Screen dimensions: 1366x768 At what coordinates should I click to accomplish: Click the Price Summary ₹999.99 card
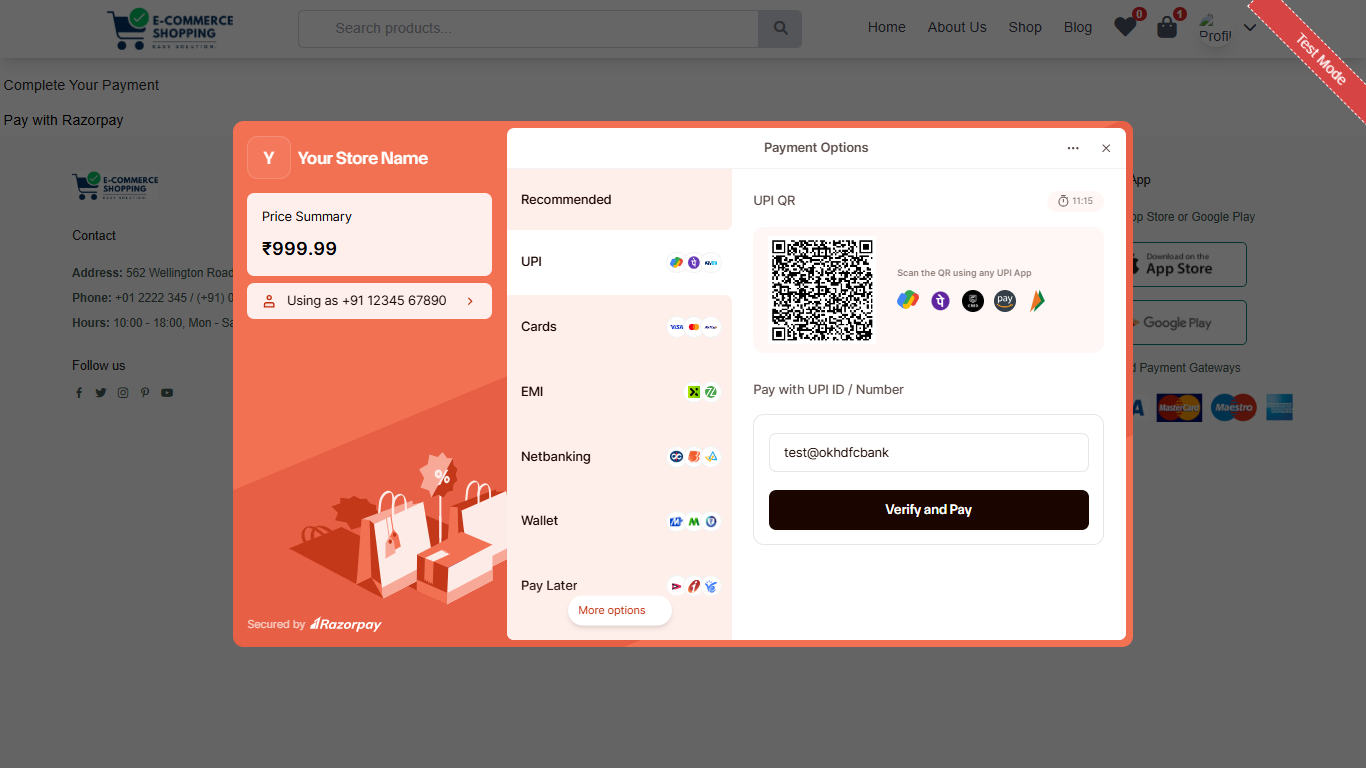[x=369, y=234]
